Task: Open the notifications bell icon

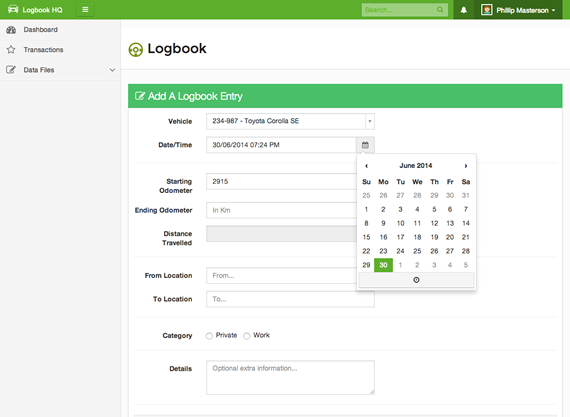Action: point(463,10)
